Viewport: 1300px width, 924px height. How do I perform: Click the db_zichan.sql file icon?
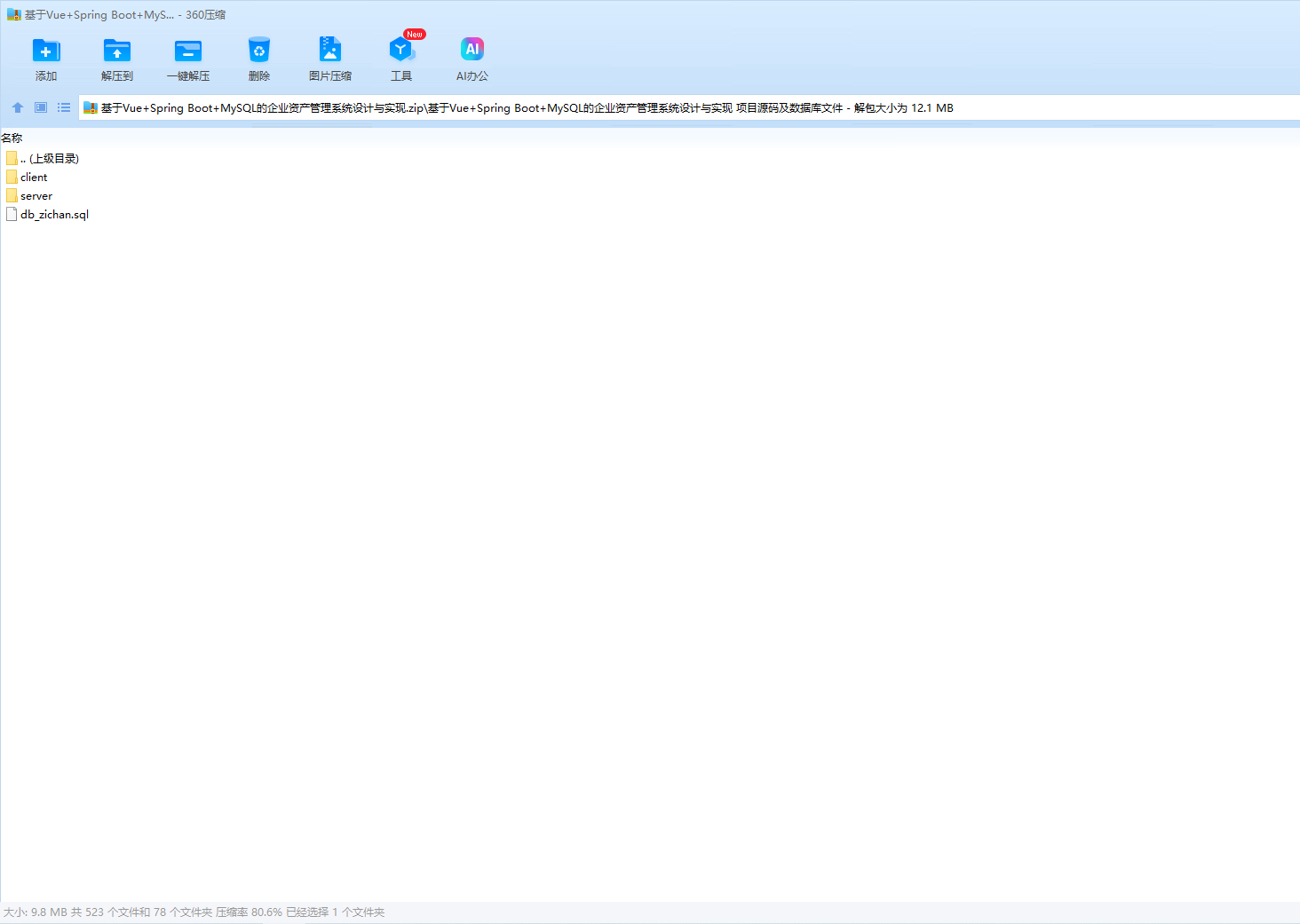tap(12, 214)
